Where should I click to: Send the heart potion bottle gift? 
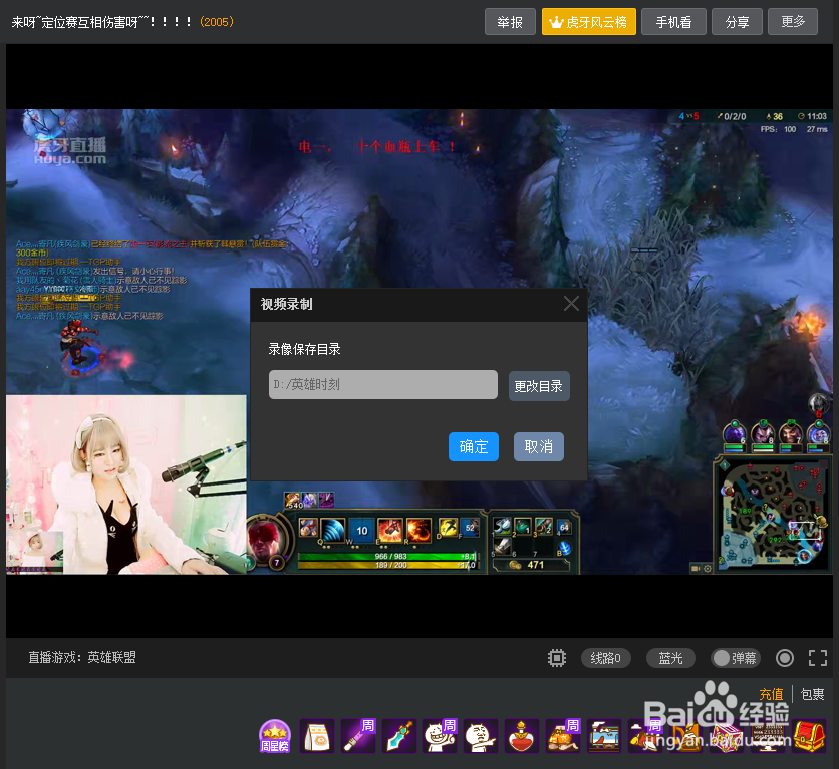pos(522,736)
